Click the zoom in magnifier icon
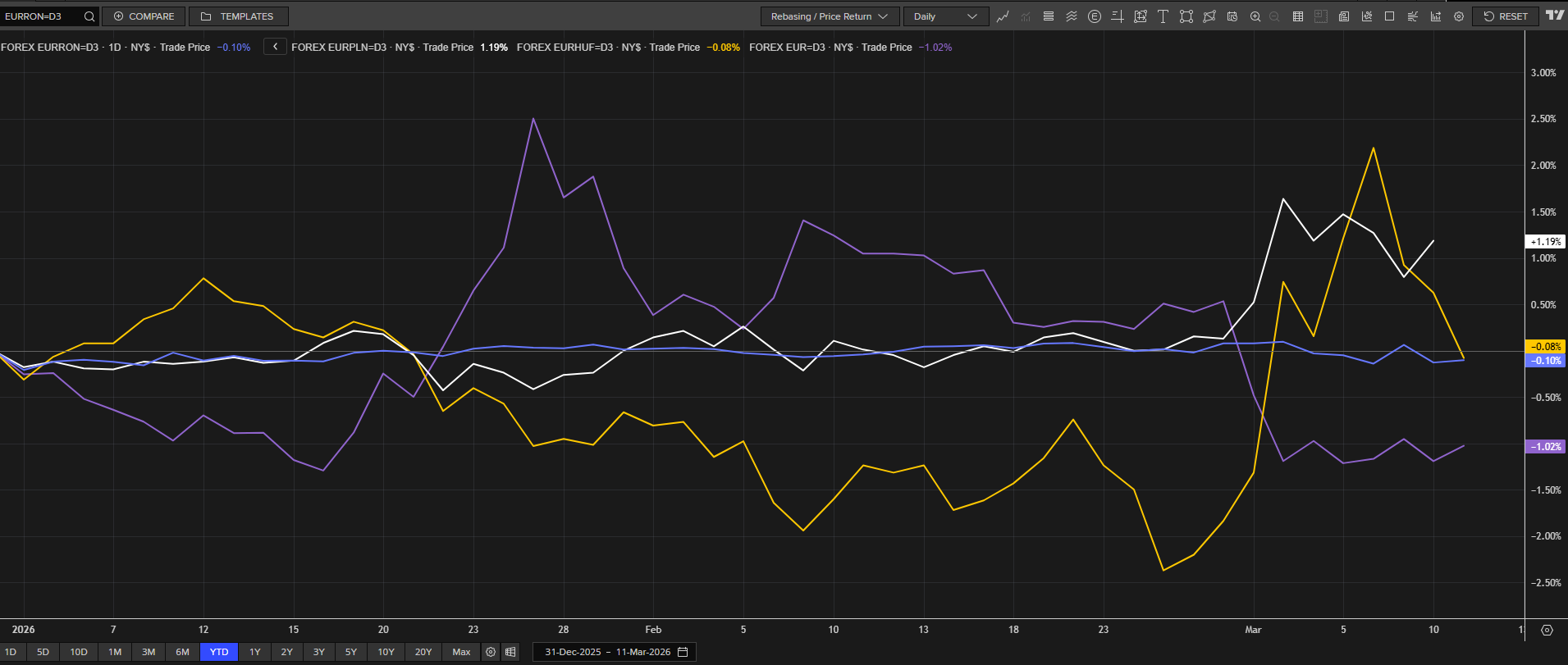Image resolution: width=1568 pixels, height=665 pixels. pos(1255,16)
